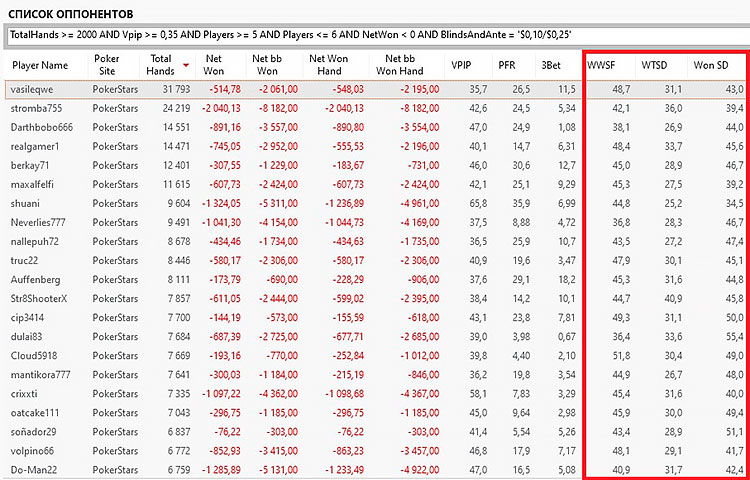Select the Cloud5918 player row
Image resolution: width=750 pixels, height=480 pixels.
pos(36,355)
